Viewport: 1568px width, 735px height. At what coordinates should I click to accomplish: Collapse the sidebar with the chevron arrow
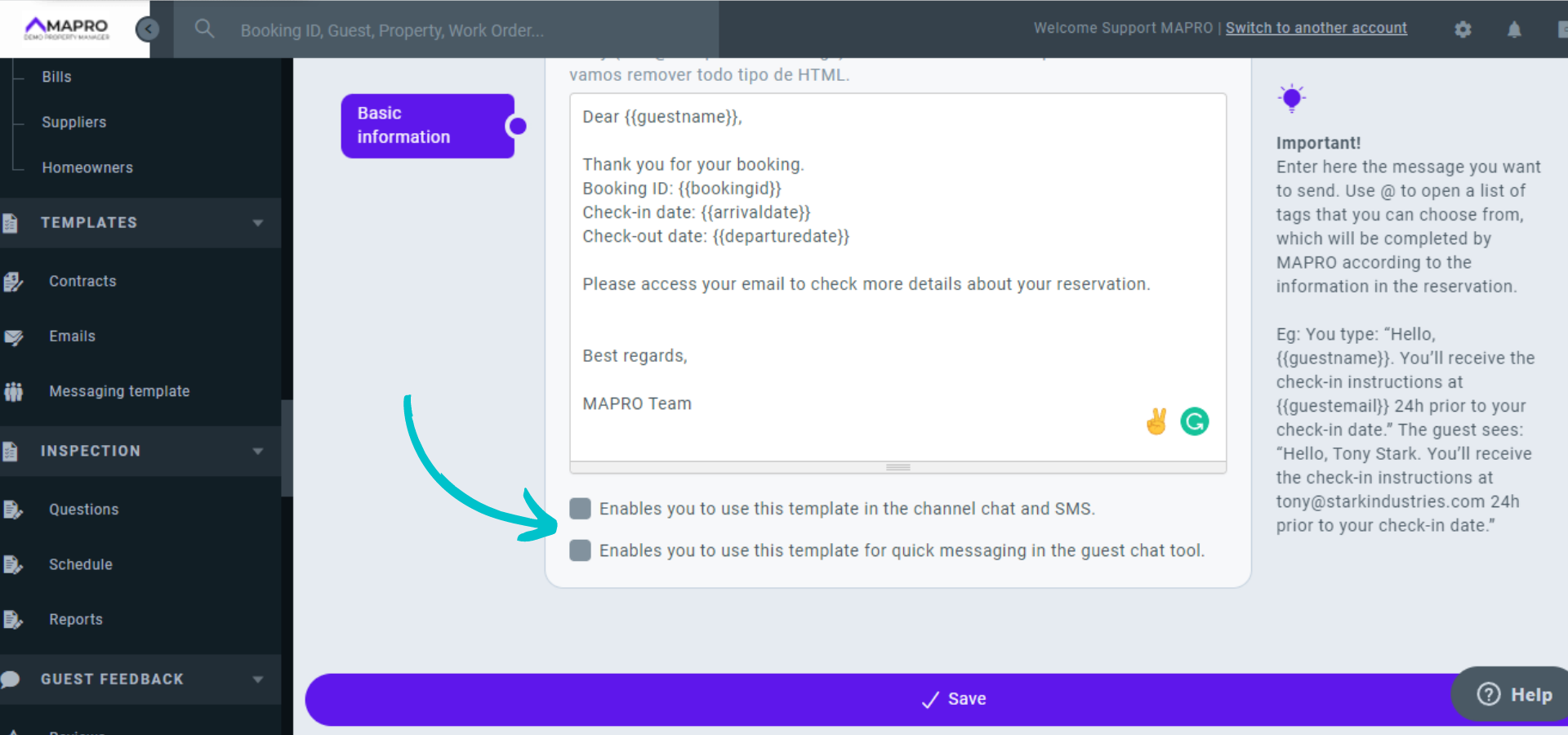pos(149,29)
